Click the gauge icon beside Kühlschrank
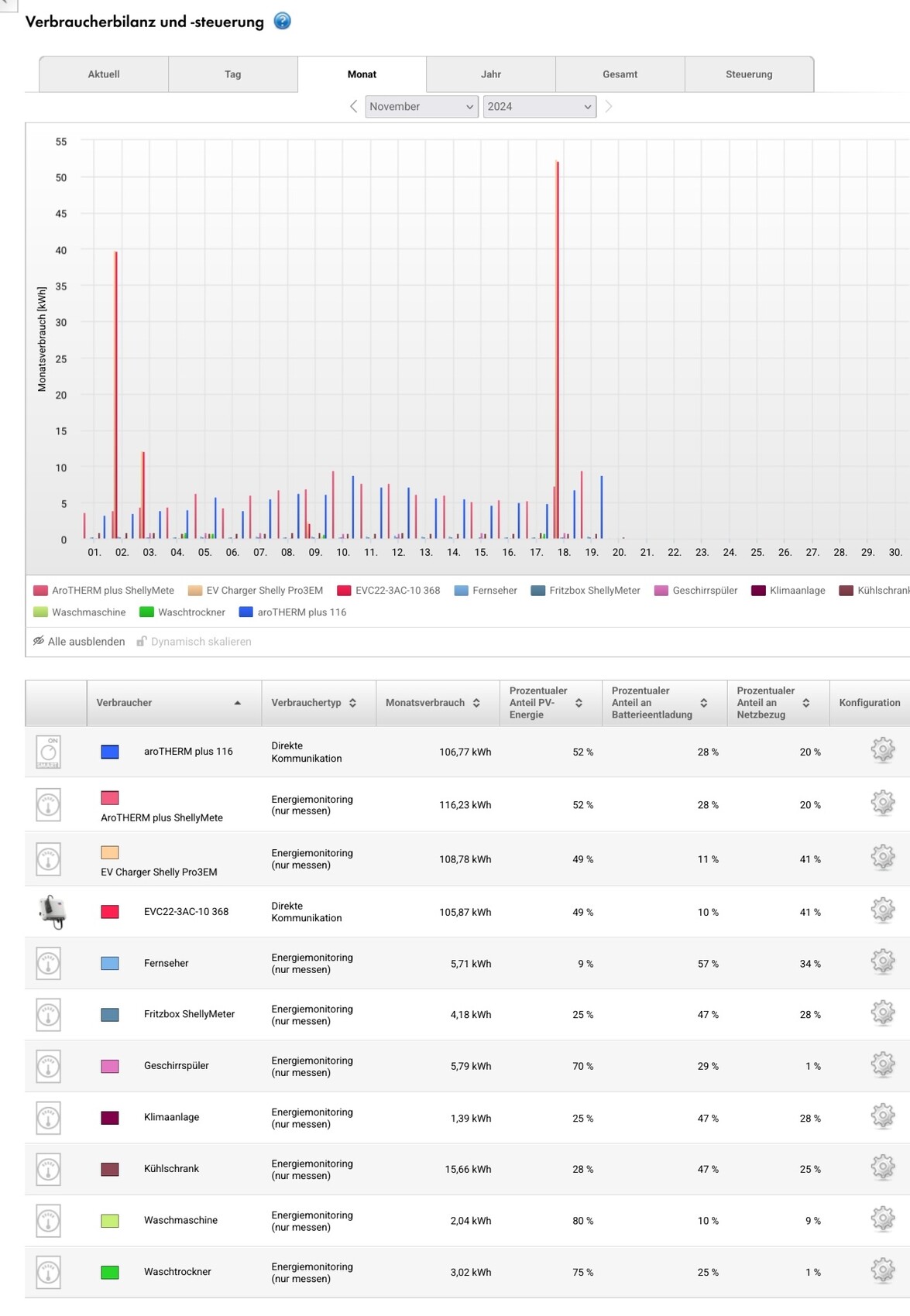 tap(49, 1169)
